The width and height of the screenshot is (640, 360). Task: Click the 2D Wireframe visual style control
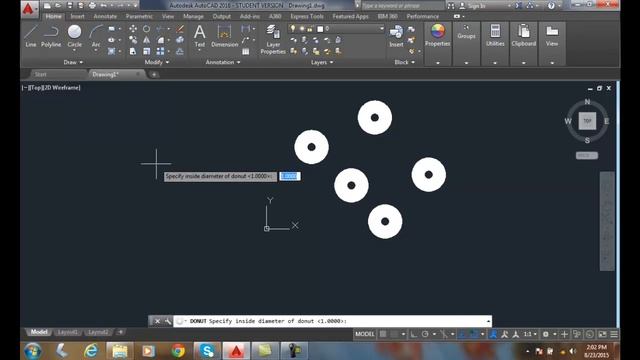pos(62,88)
